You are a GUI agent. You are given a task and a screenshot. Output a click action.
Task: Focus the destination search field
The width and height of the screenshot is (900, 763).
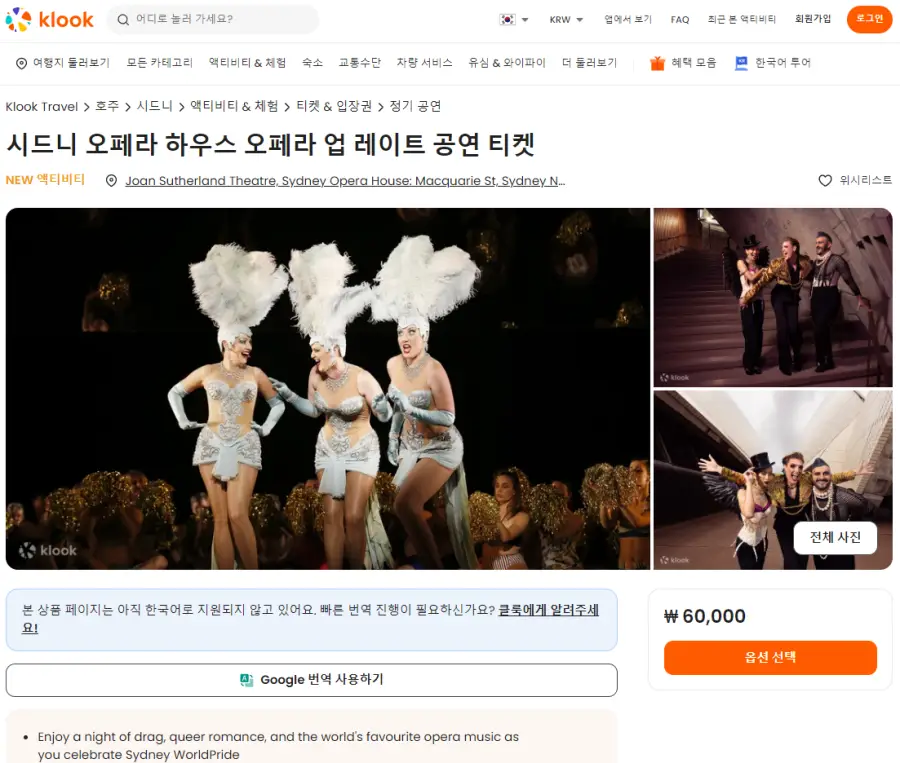click(212, 20)
